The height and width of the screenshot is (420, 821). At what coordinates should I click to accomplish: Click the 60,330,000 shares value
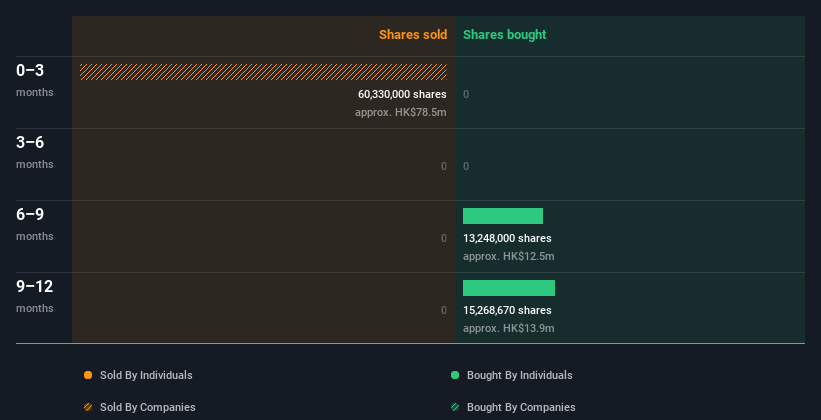pyautogui.click(x=402, y=95)
